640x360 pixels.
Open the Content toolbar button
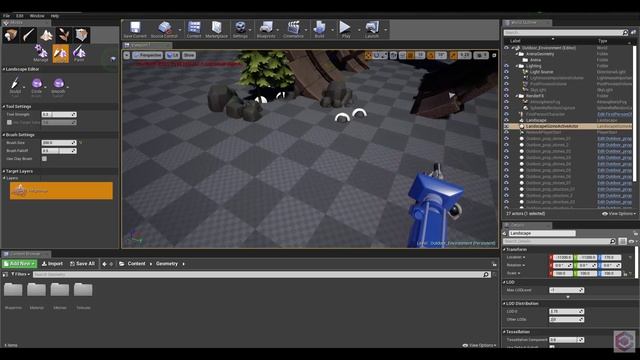(x=194, y=29)
